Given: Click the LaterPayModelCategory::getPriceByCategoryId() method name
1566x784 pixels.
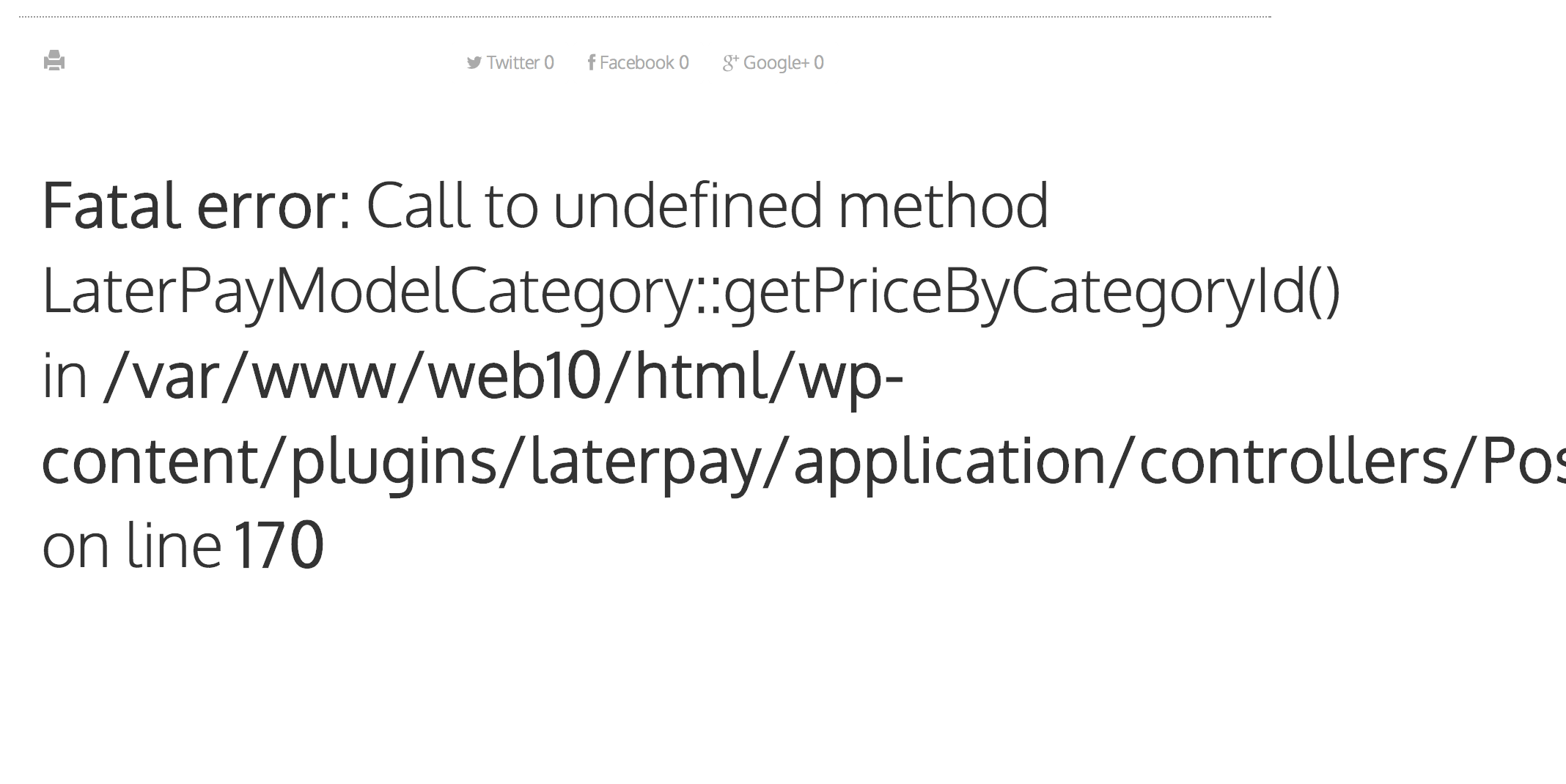Looking at the screenshot, I should [x=691, y=293].
